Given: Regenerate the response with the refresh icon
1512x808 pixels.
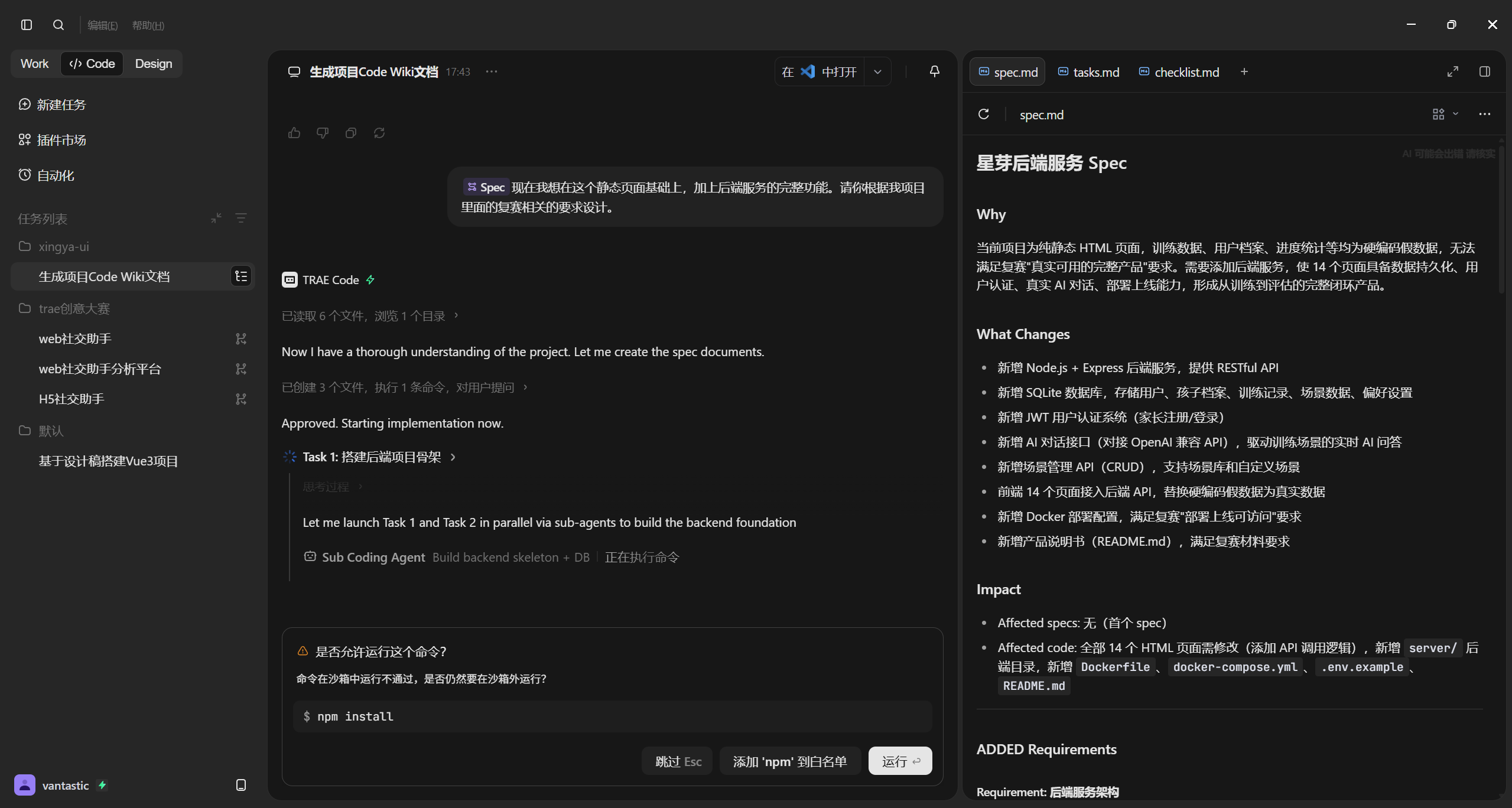Looking at the screenshot, I should (379, 133).
